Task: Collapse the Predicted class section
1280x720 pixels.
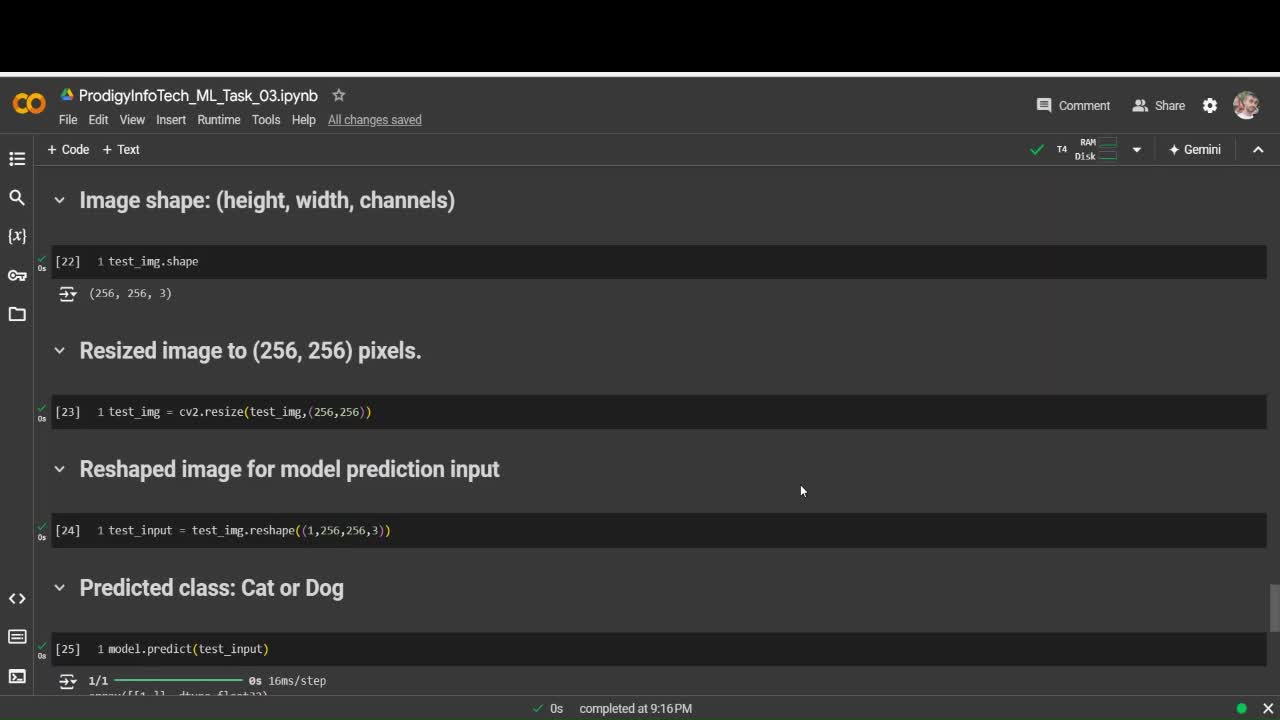Action: (x=59, y=588)
